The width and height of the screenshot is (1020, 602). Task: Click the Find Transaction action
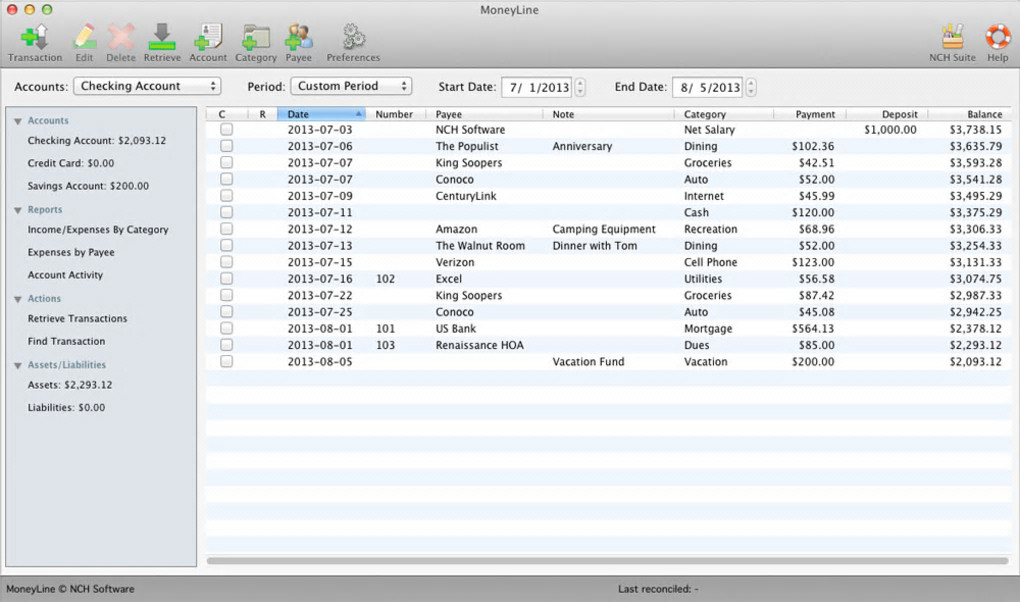pos(66,342)
